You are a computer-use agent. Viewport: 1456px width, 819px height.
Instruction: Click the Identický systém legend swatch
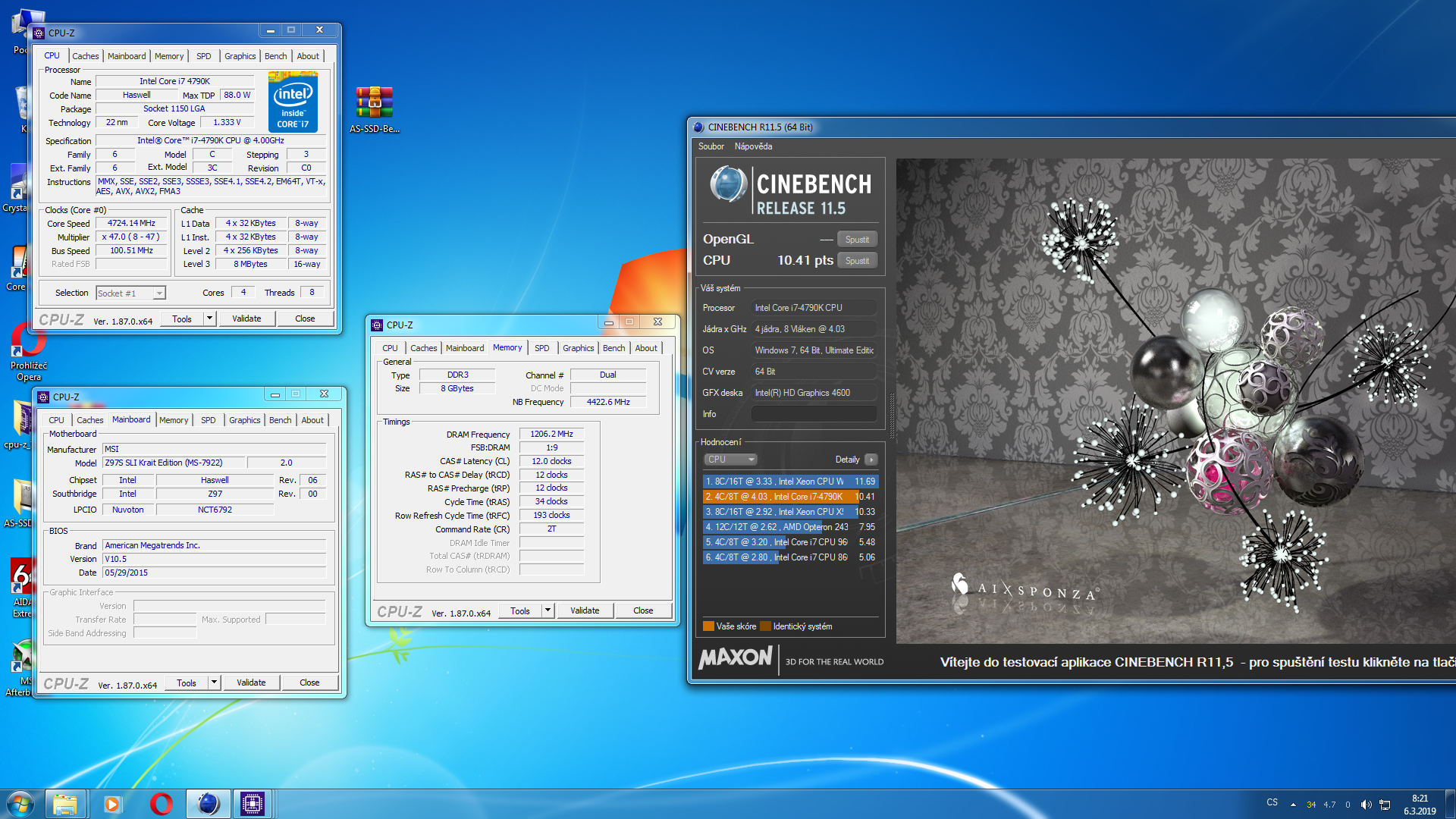click(x=765, y=626)
